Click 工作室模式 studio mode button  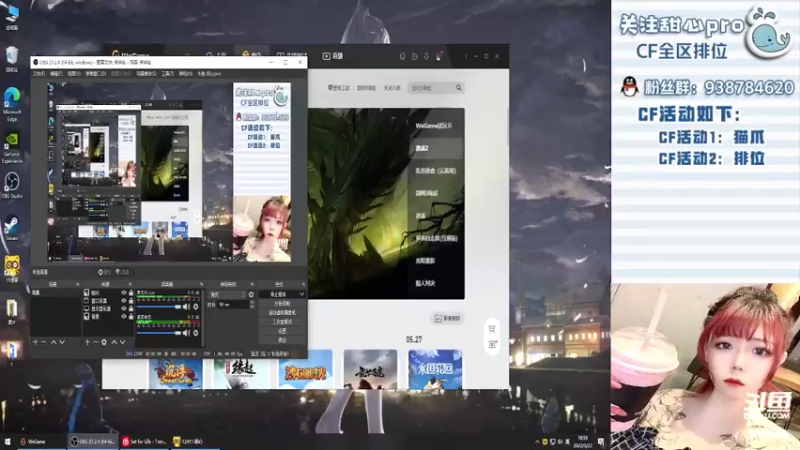(282, 322)
